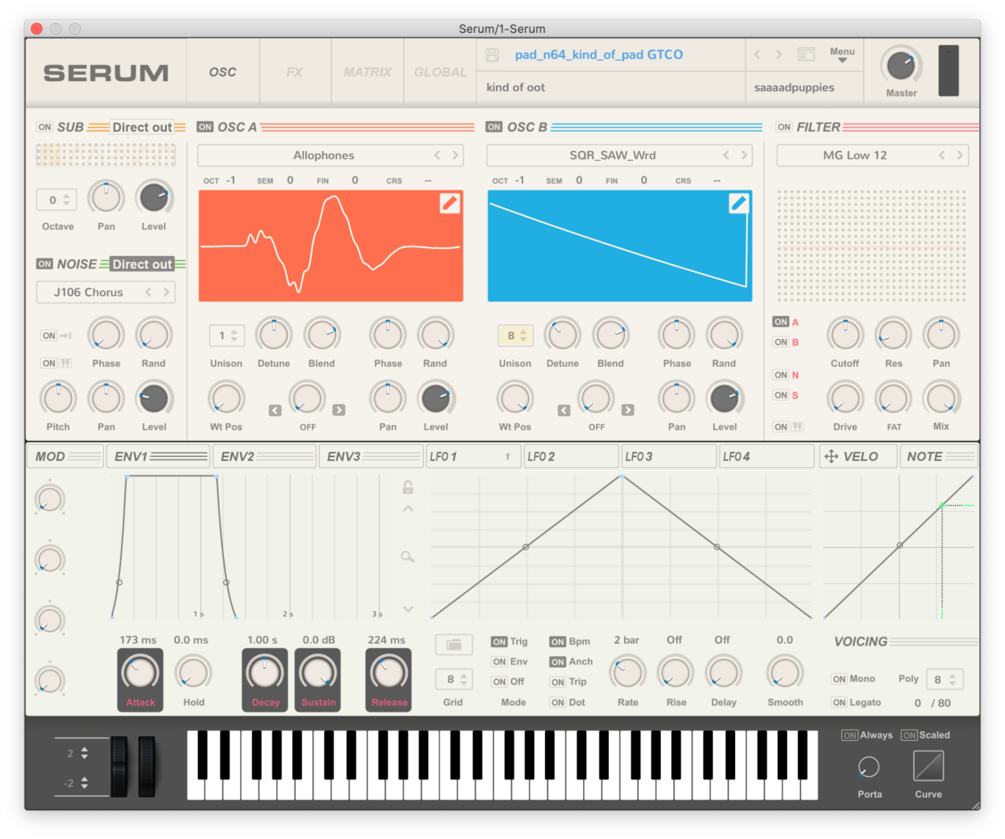Image resolution: width=1005 pixels, height=839 pixels.
Task: Click the OSC A Wt Pos knob
Action: tap(226, 398)
